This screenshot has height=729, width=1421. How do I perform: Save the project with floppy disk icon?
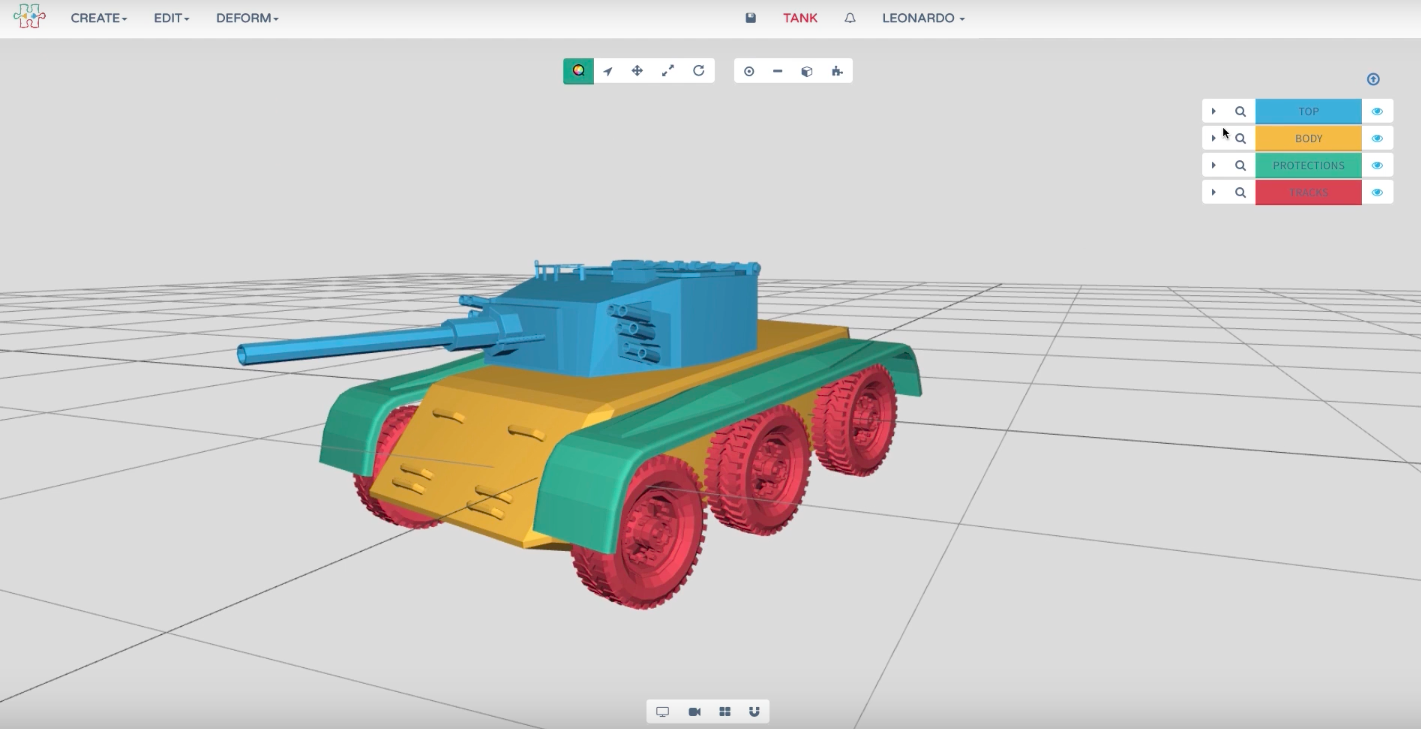(x=751, y=18)
